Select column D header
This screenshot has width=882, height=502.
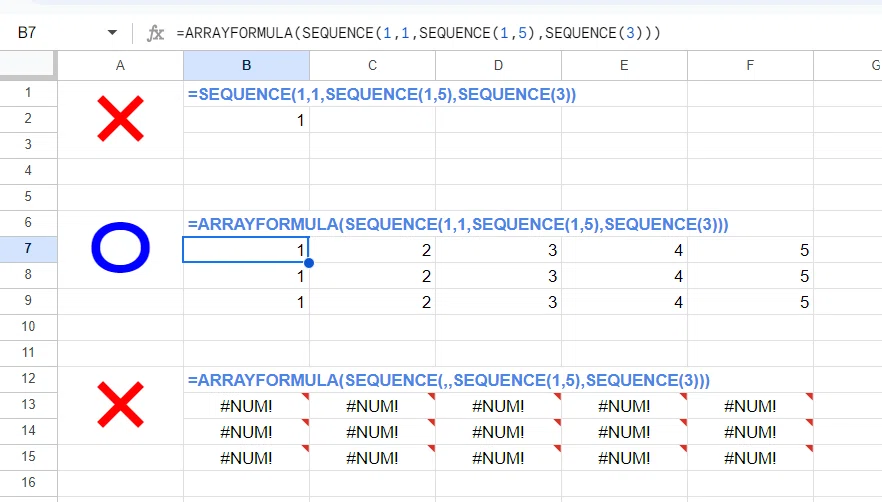498,65
